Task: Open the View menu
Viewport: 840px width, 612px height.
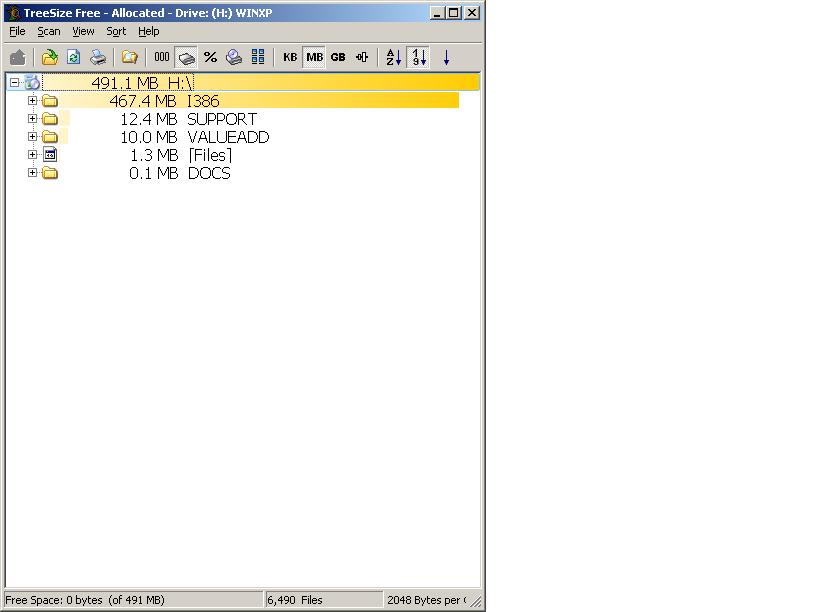Action: point(84,32)
